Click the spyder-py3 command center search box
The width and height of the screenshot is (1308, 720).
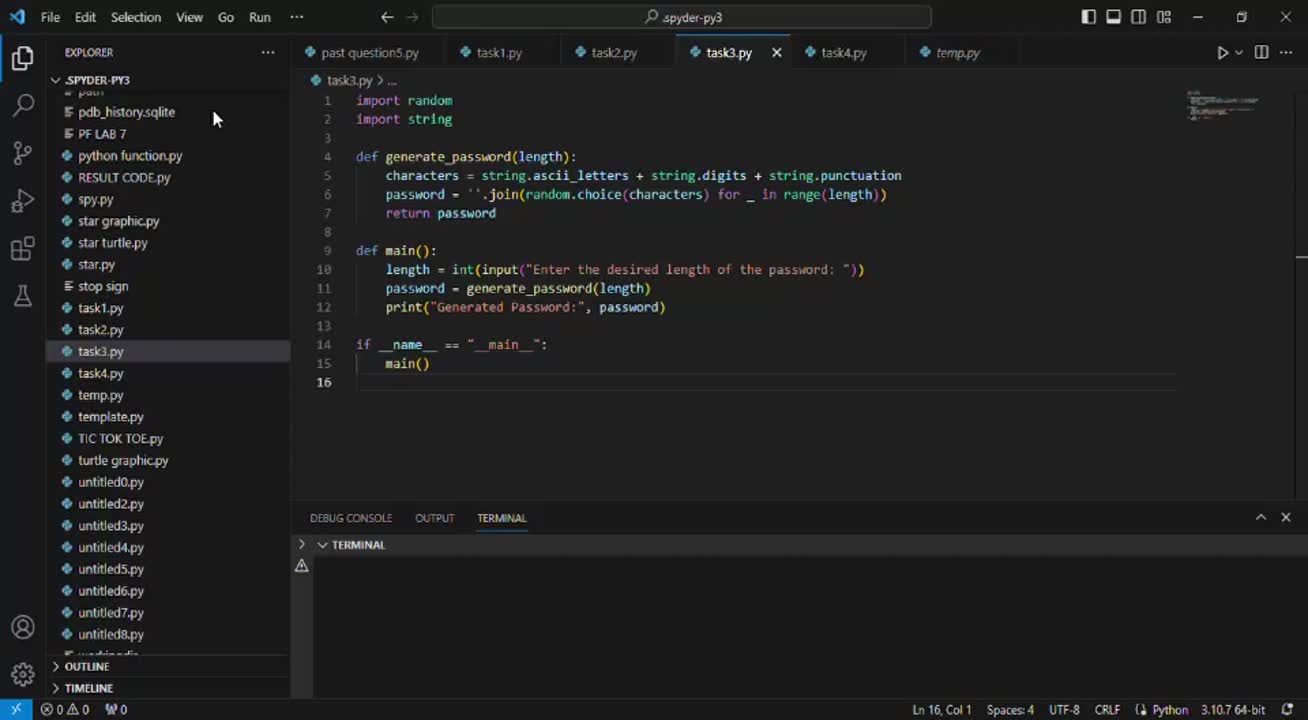[x=682, y=17]
